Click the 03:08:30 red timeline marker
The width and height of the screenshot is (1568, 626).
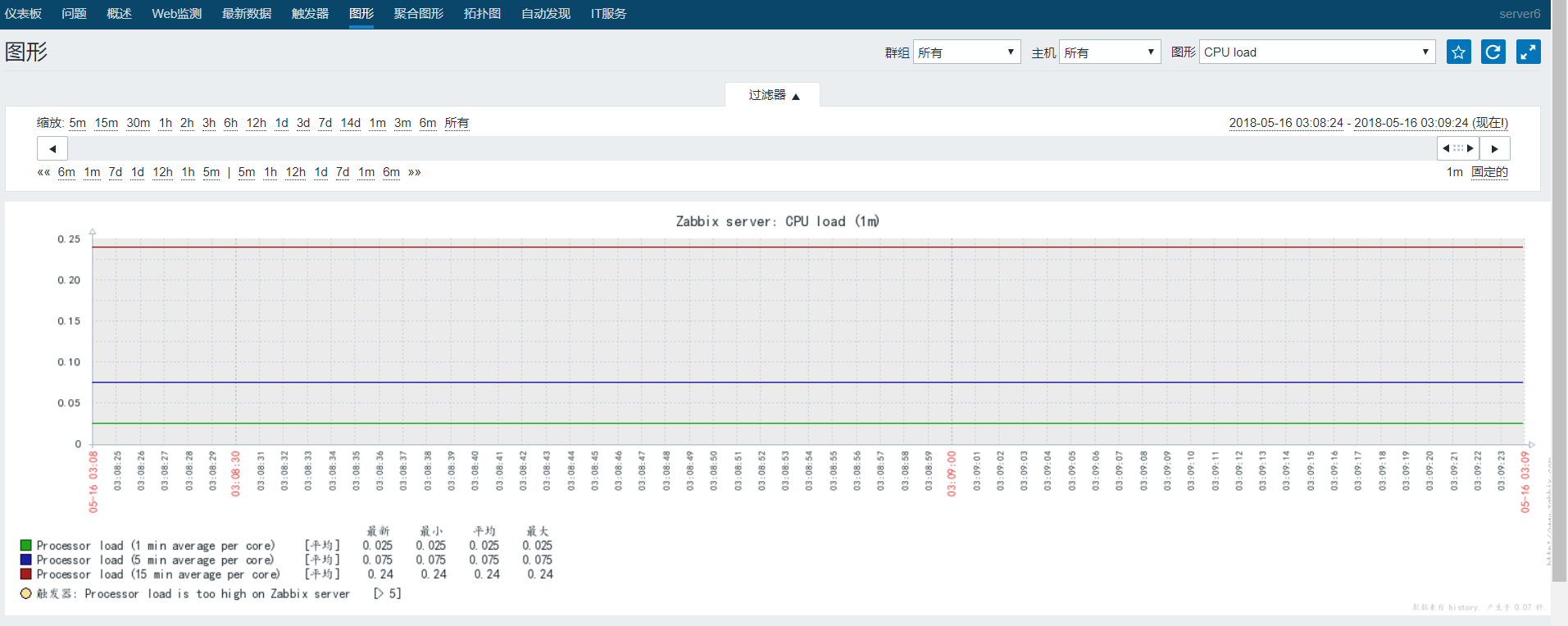(236, 474)
